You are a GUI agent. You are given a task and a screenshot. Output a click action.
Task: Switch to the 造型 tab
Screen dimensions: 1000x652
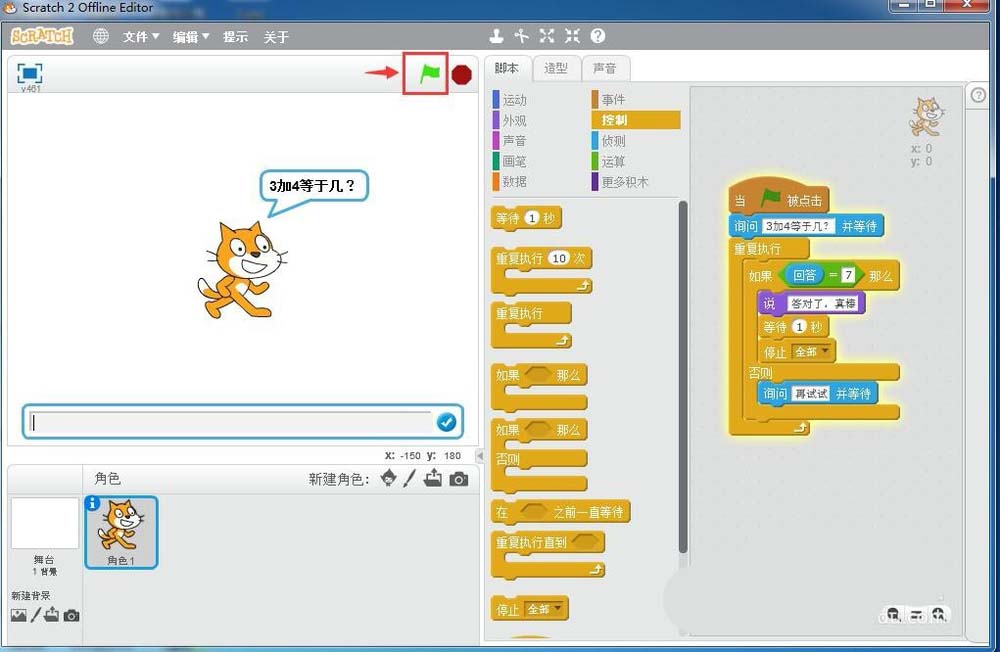555,68
